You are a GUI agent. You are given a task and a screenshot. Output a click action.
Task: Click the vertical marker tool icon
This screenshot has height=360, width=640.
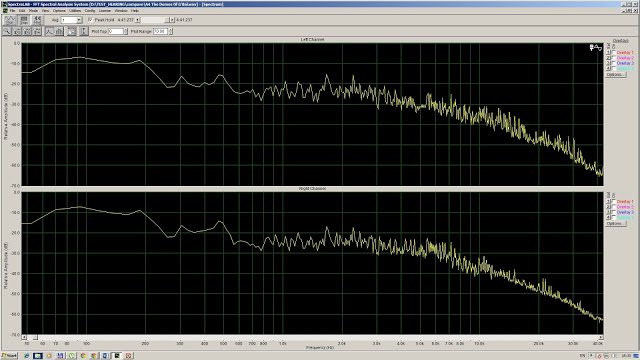83,31
